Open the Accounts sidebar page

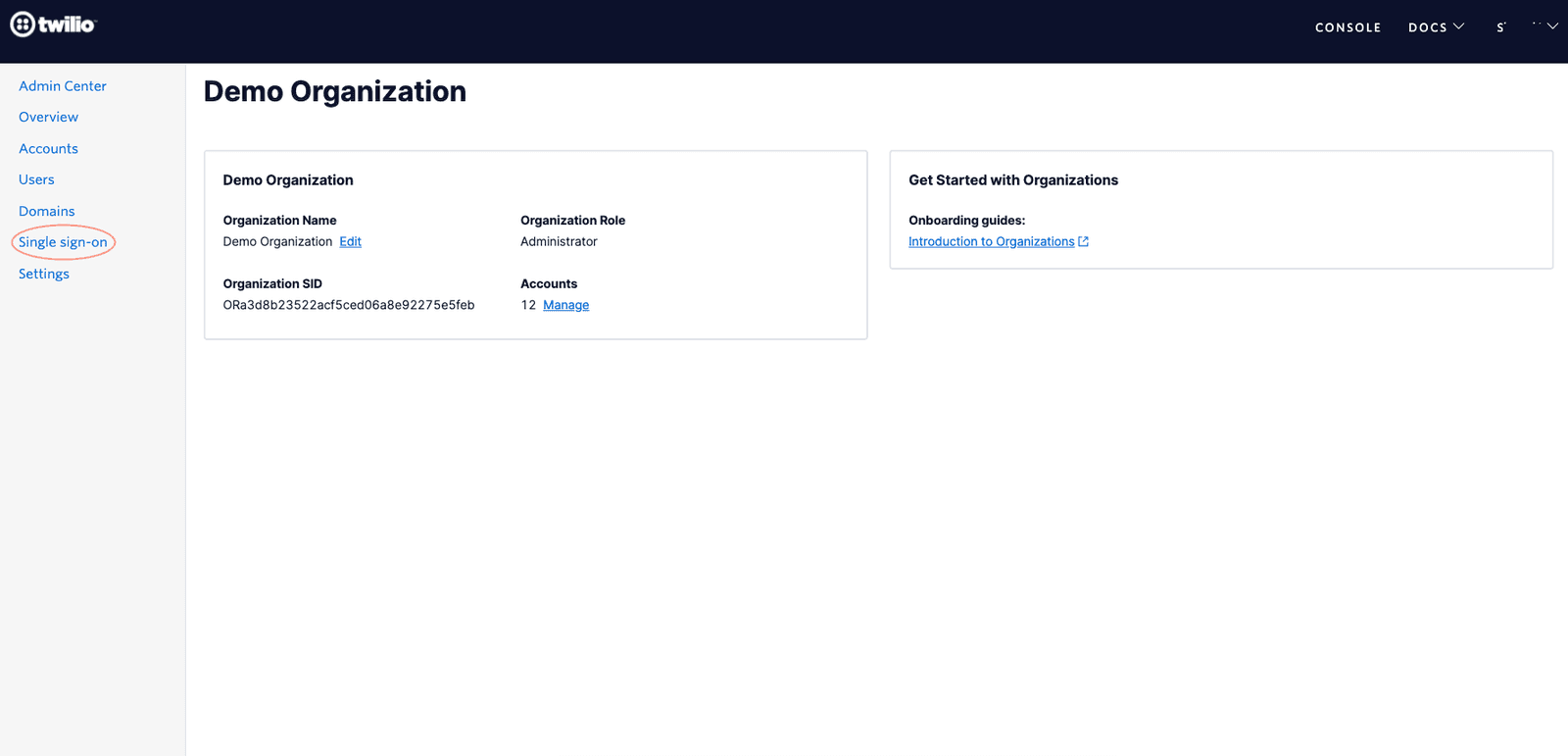coord(48,149)
